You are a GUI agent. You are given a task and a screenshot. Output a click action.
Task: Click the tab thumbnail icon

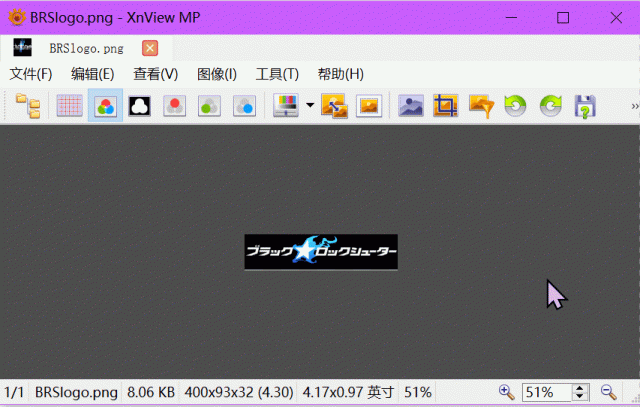coord(22,48)
